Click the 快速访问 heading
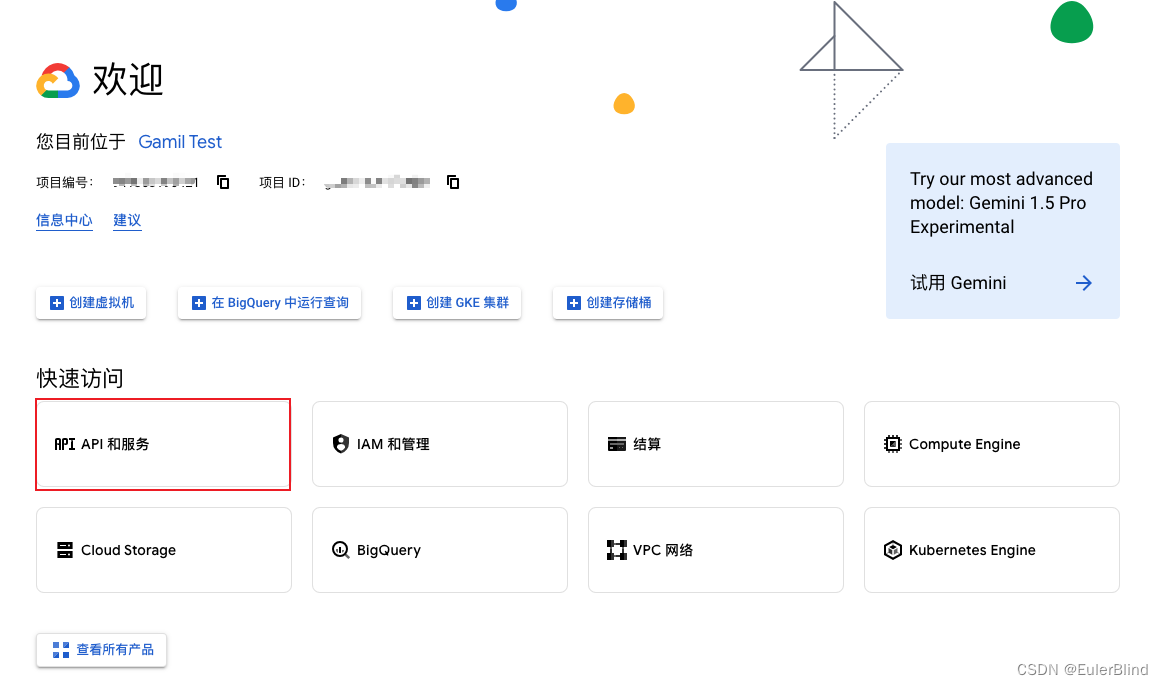Viewport: 1163px width, 685px height. [80, 378]
